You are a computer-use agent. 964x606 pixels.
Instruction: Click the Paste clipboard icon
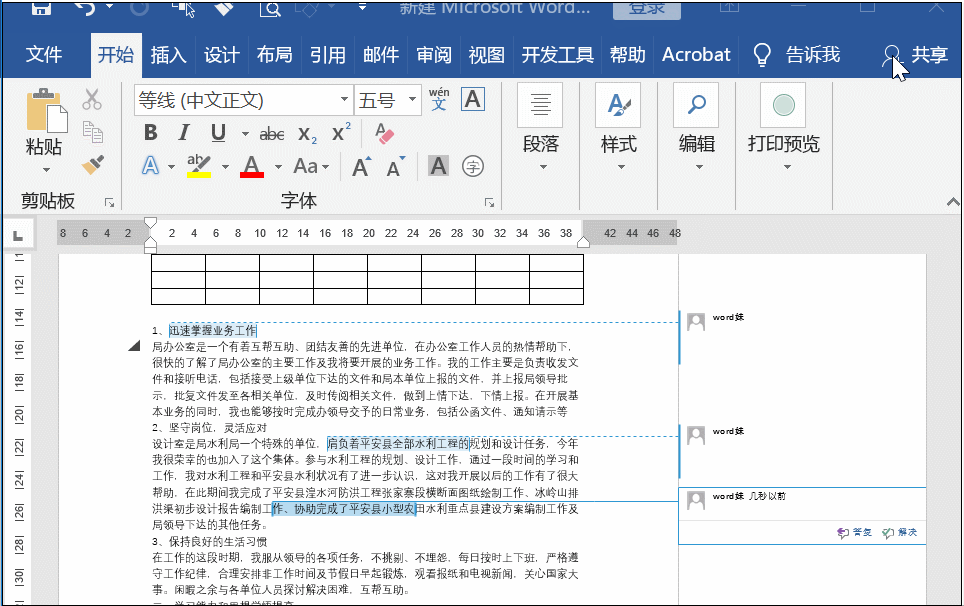click(x=45, y=111)
